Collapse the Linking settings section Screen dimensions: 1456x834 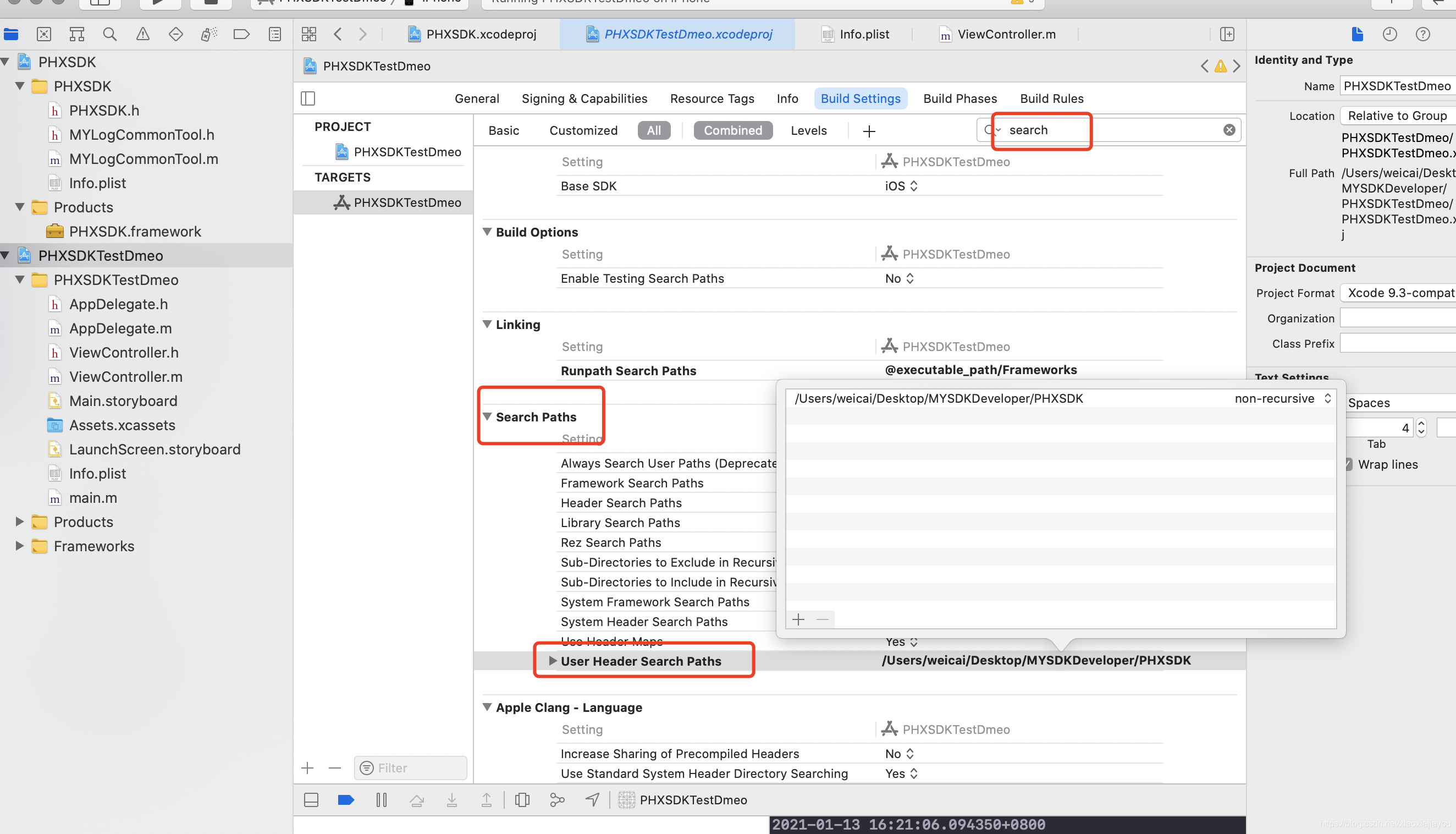coord(487,325)
